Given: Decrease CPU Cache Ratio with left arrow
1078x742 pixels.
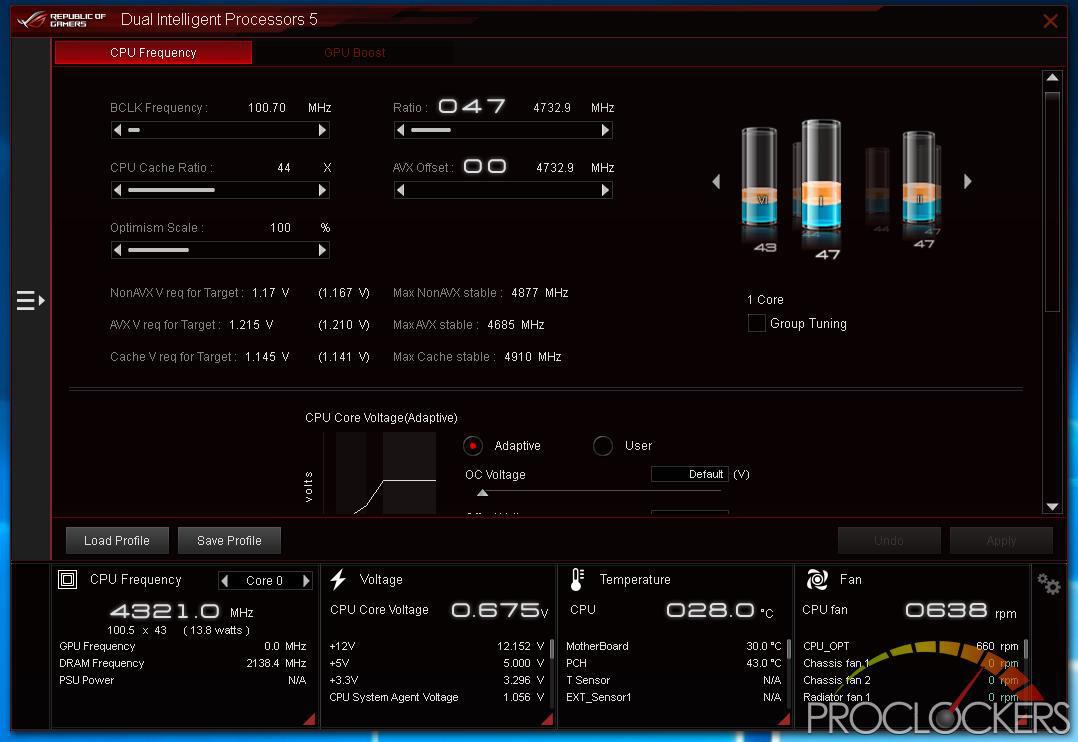Looking at the screenshot, I should [118, 190].
